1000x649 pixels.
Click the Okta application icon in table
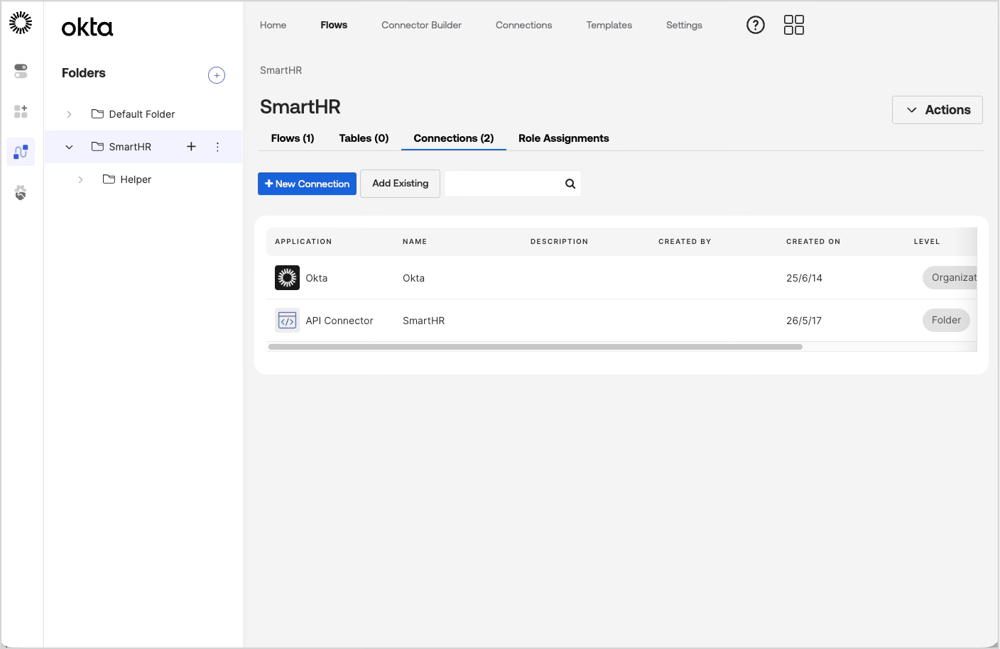click(x=287, y=278)
